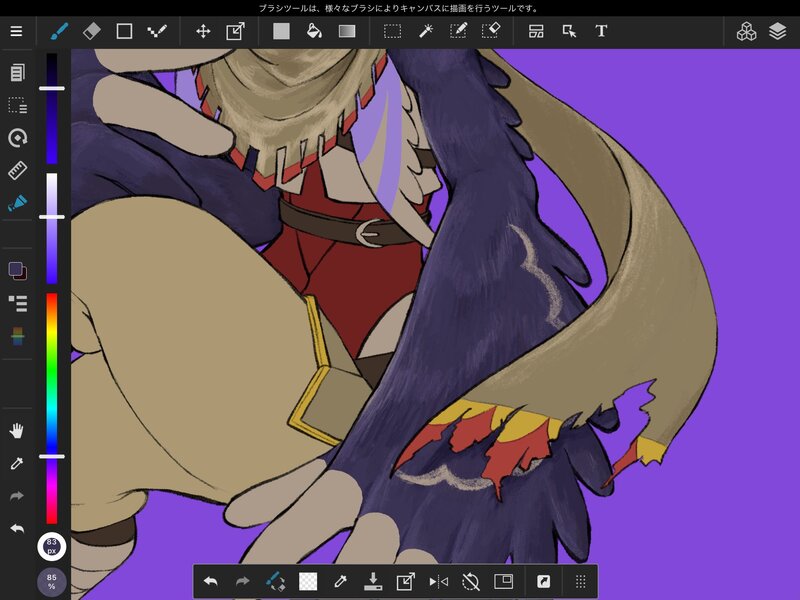This screenshot has height=600, width=800.
Task: Select the Panel Divide tool
Action: tap(536, 31)
